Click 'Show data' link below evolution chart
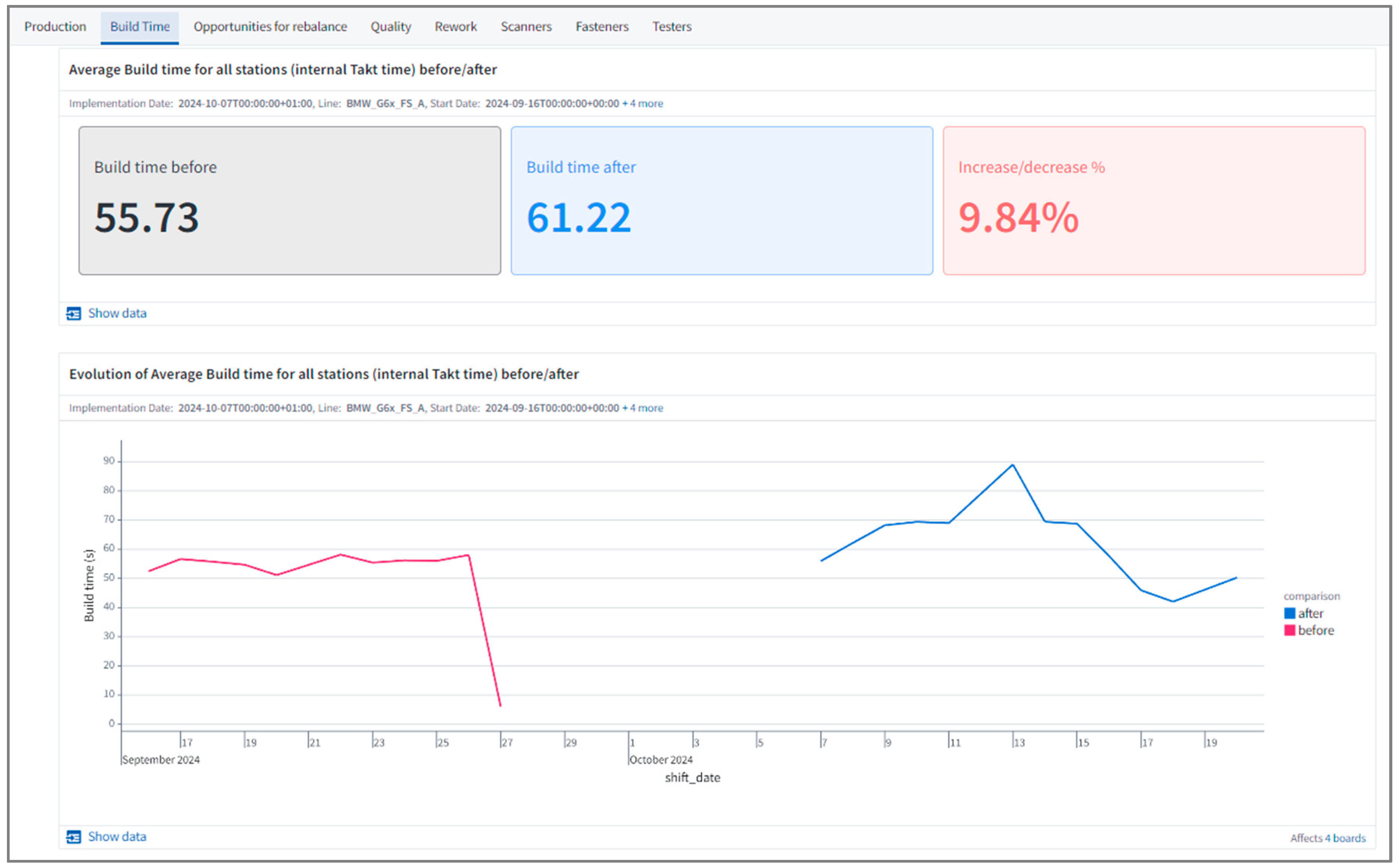 (x=117, y=837)
